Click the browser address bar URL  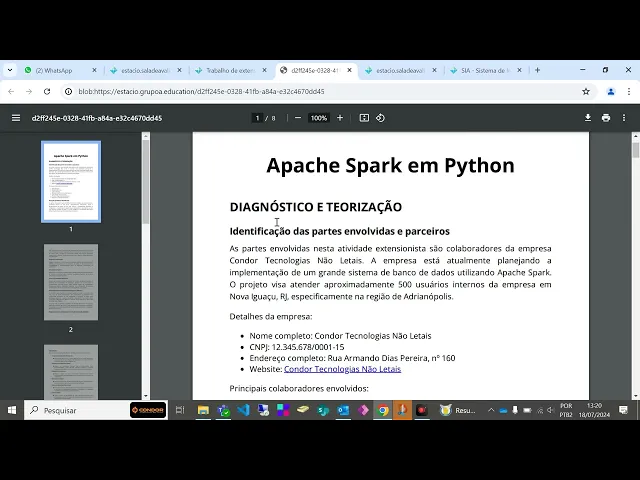[201, 91]
